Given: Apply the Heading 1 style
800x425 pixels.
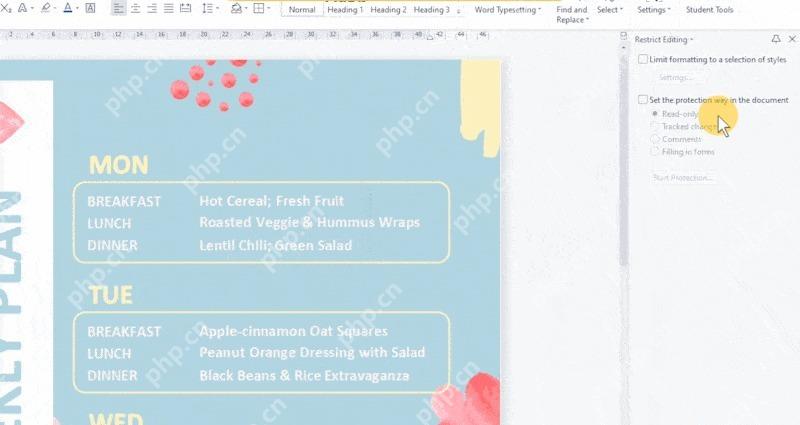Looking at the screenshot, I should click(345, 10).
